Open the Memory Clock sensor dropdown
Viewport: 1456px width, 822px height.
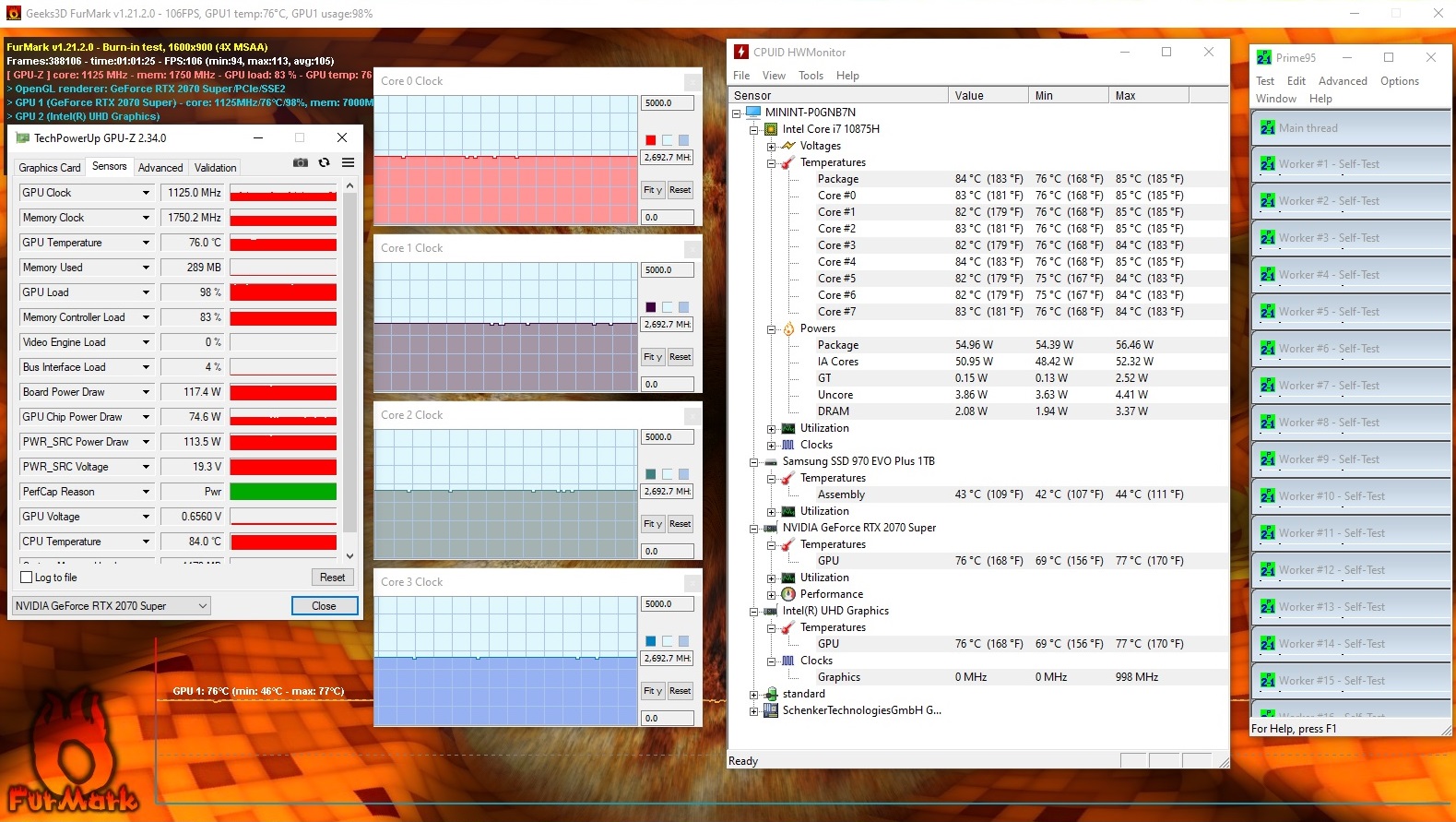(146, 218)
